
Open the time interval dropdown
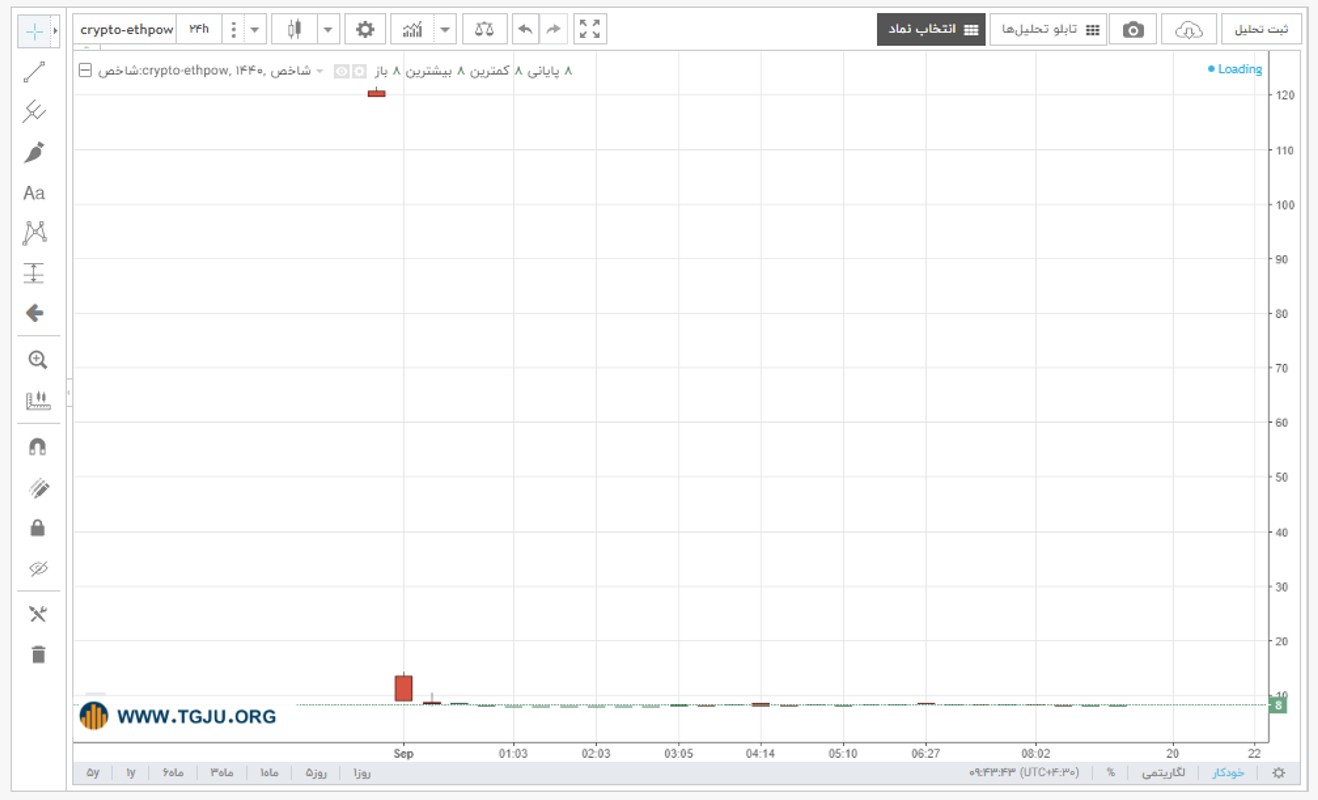coord(255,30)
